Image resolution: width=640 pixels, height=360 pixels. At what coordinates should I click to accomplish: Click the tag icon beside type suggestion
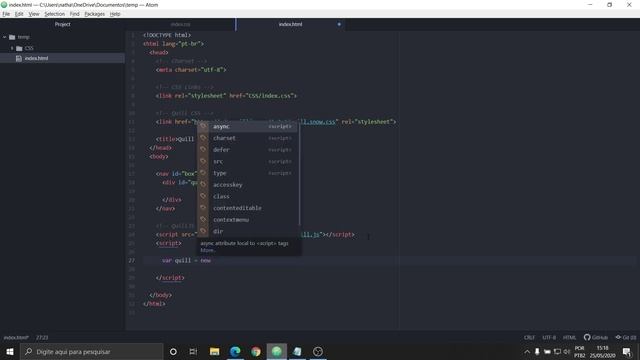203,173
